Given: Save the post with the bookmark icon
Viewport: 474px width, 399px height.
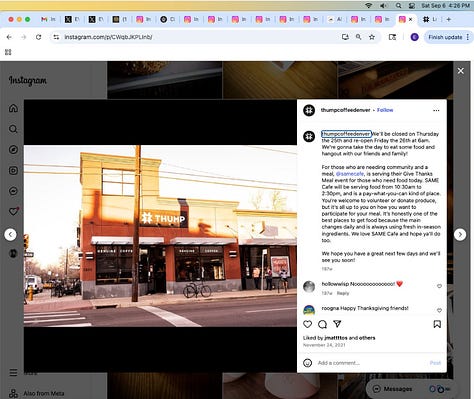Looking at the screenshot, I should 437,324.
